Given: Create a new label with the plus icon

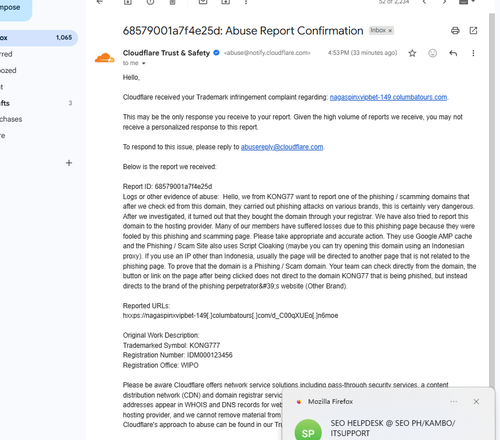Looking at the screenshot, I should [69, 163].
